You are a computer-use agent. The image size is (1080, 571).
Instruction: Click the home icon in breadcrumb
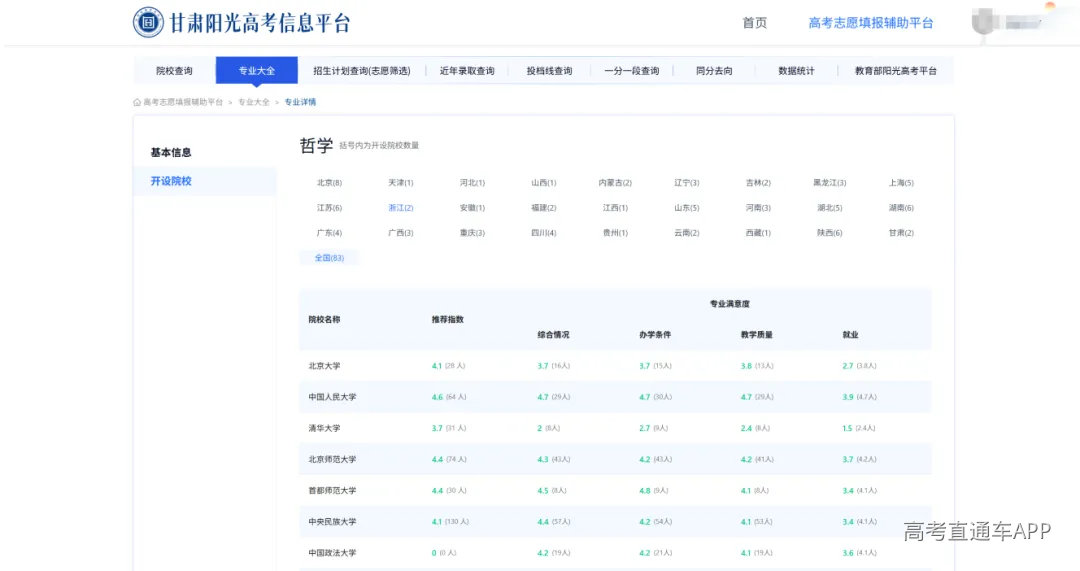pyautogui.click(x=137, y=102)
